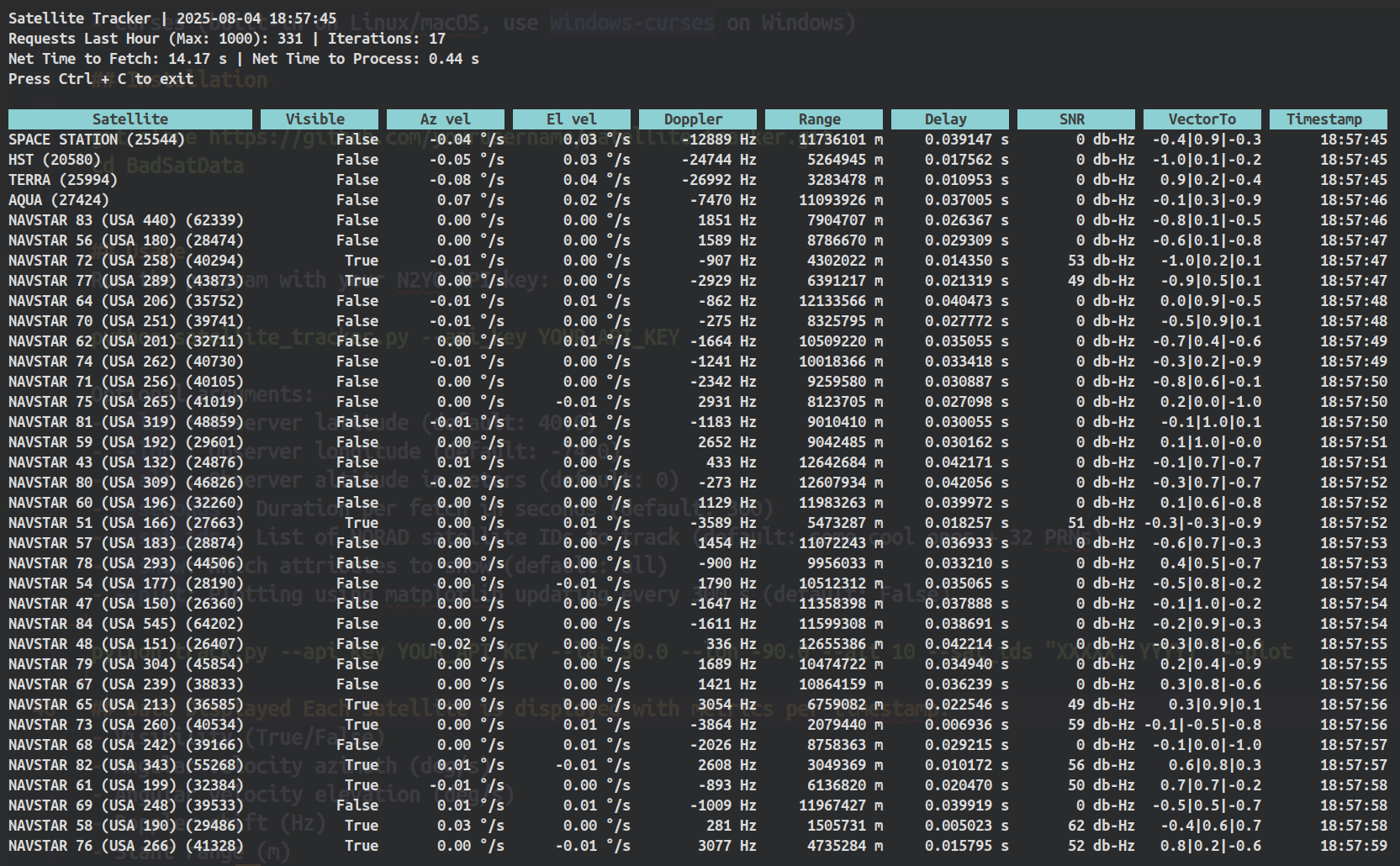
Task: Click the Satellite column header
Action: coord(130,119)
